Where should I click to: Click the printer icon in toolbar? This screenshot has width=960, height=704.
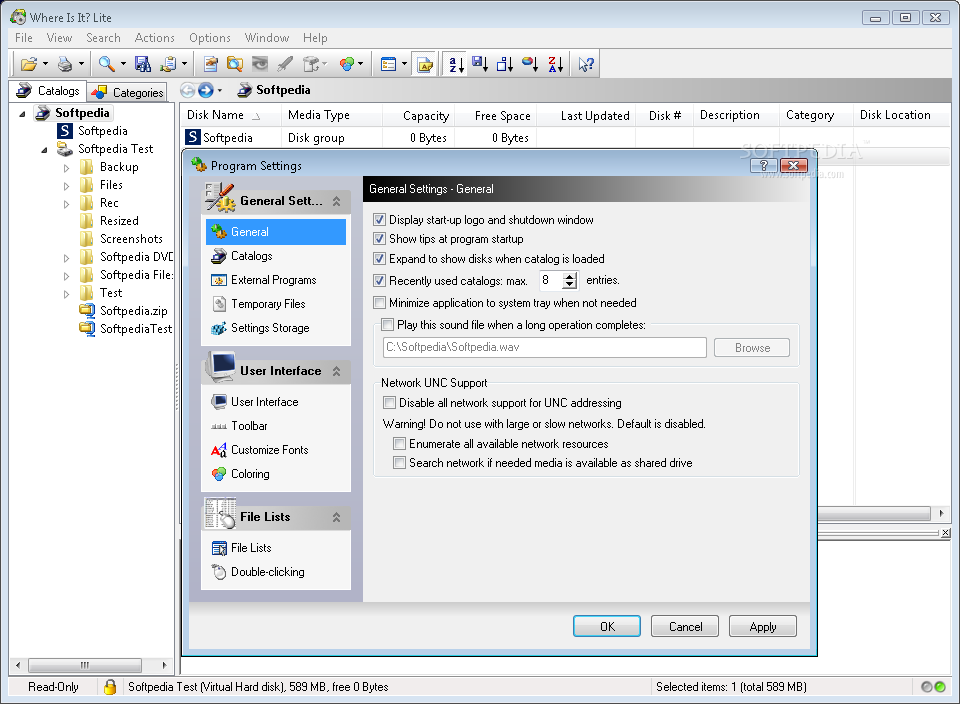[x=64, y=64]
